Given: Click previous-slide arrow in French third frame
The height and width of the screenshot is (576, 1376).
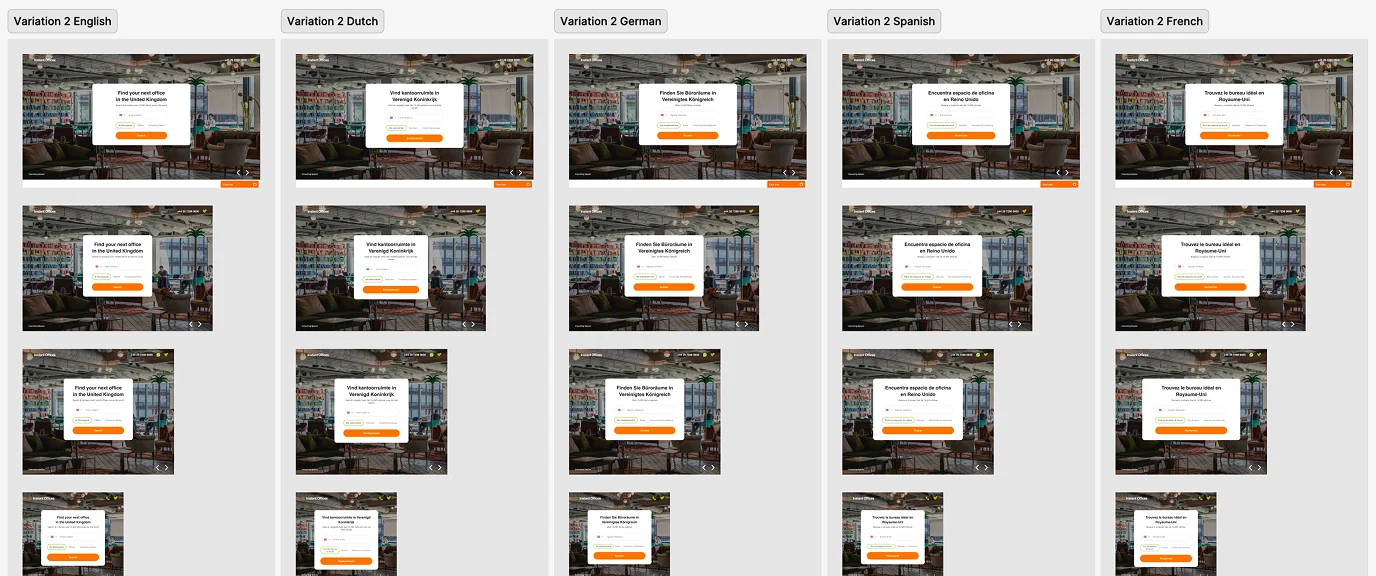Looking at the screenshot, I should pos(1251,467).
